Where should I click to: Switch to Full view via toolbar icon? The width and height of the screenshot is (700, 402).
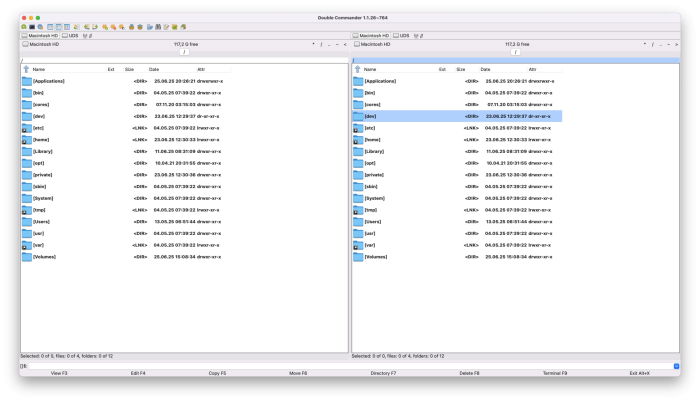coord(58,27)
